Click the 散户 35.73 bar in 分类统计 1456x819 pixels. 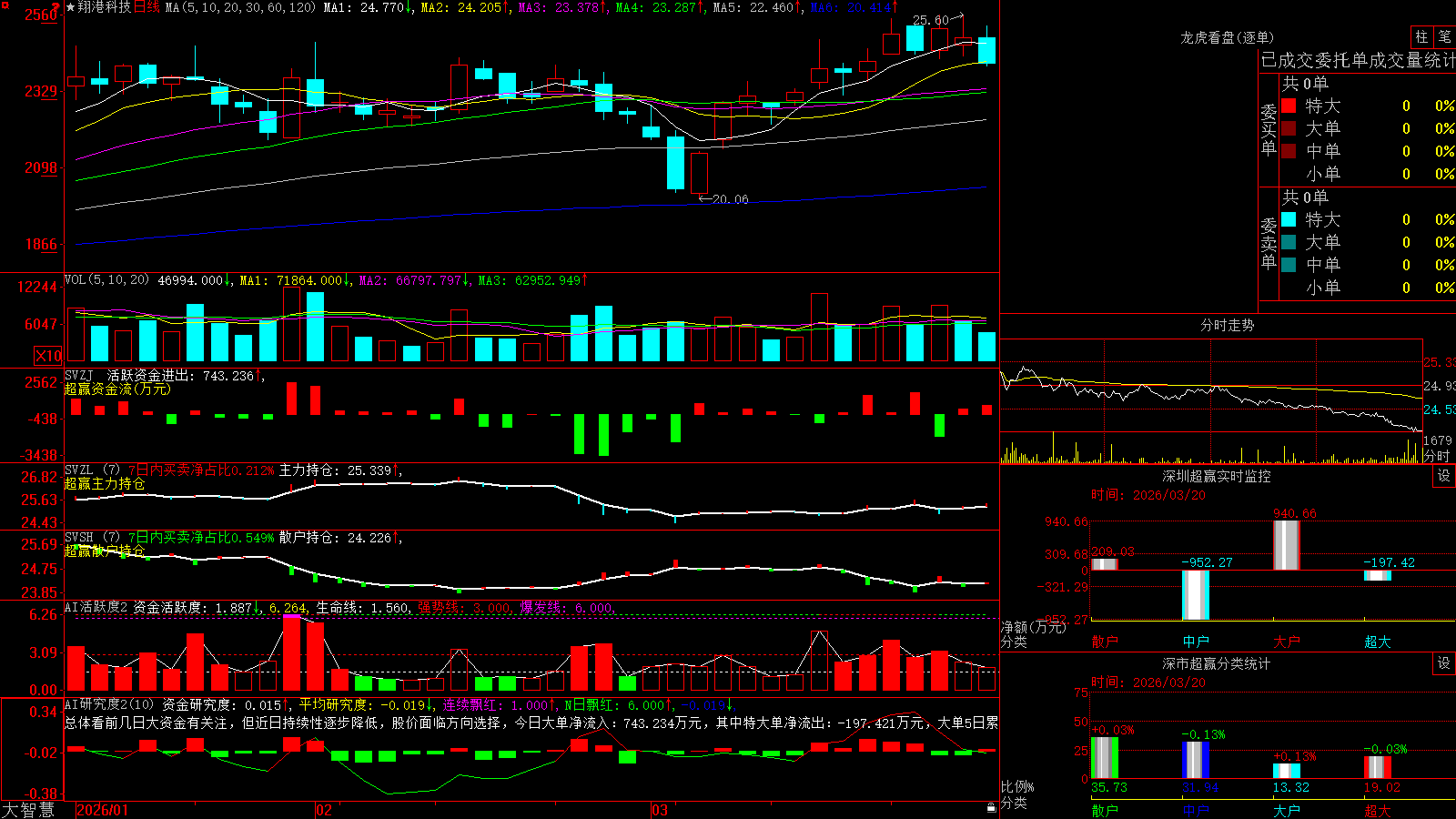coord(1105,757)
